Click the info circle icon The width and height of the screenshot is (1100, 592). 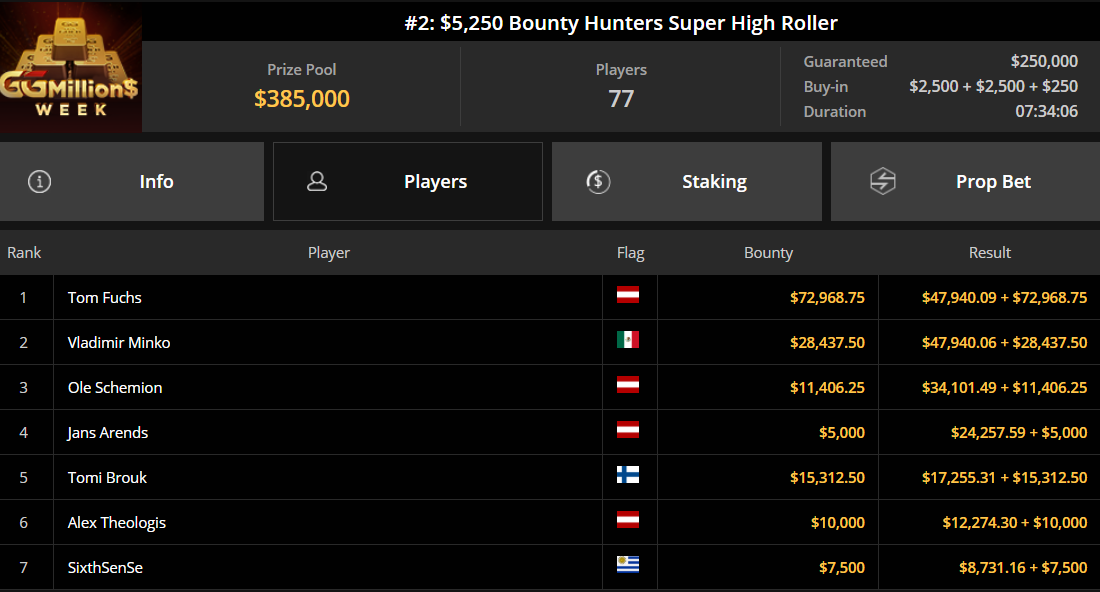[39, 182]
